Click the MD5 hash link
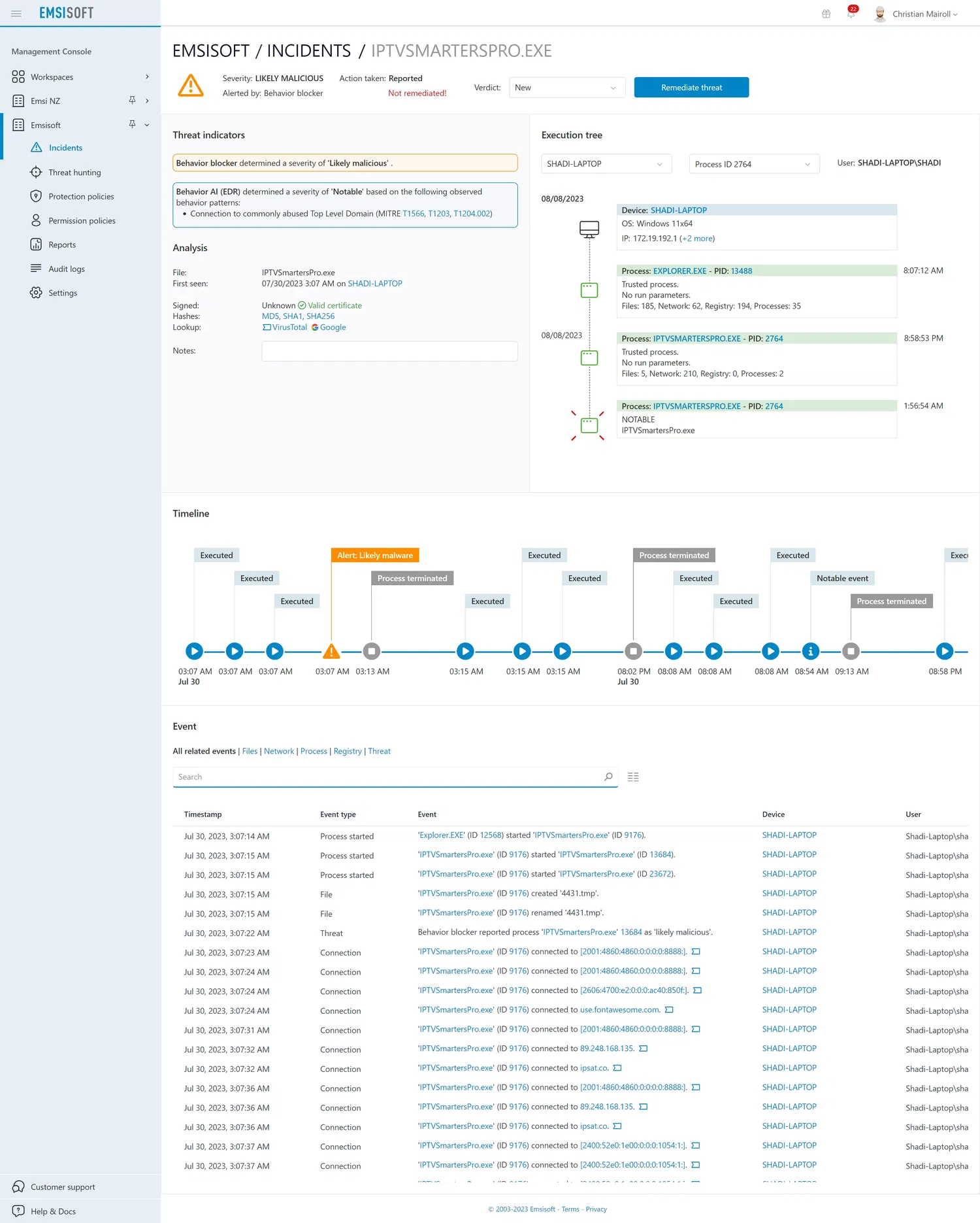The height and width of the screenshot is (1223, 980). click(270, 316)
